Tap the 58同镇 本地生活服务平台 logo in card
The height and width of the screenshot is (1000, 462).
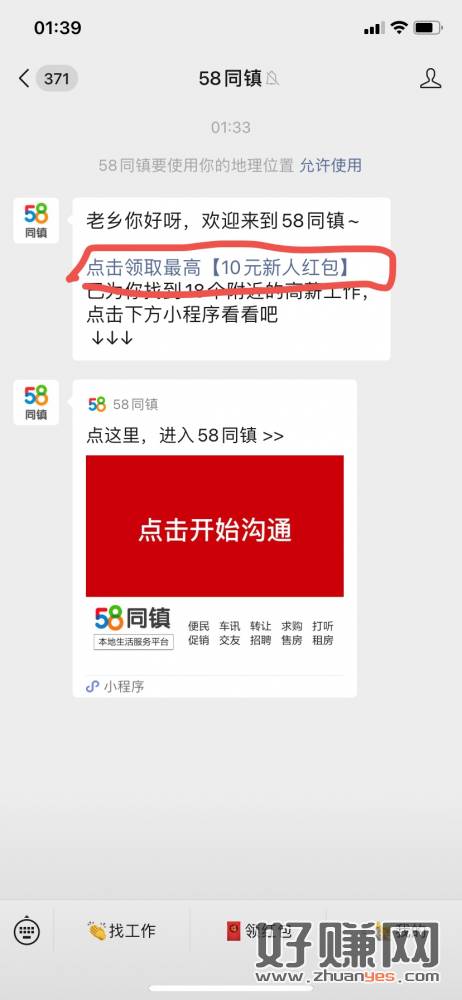pyautogui.click(x=134, y=628)
